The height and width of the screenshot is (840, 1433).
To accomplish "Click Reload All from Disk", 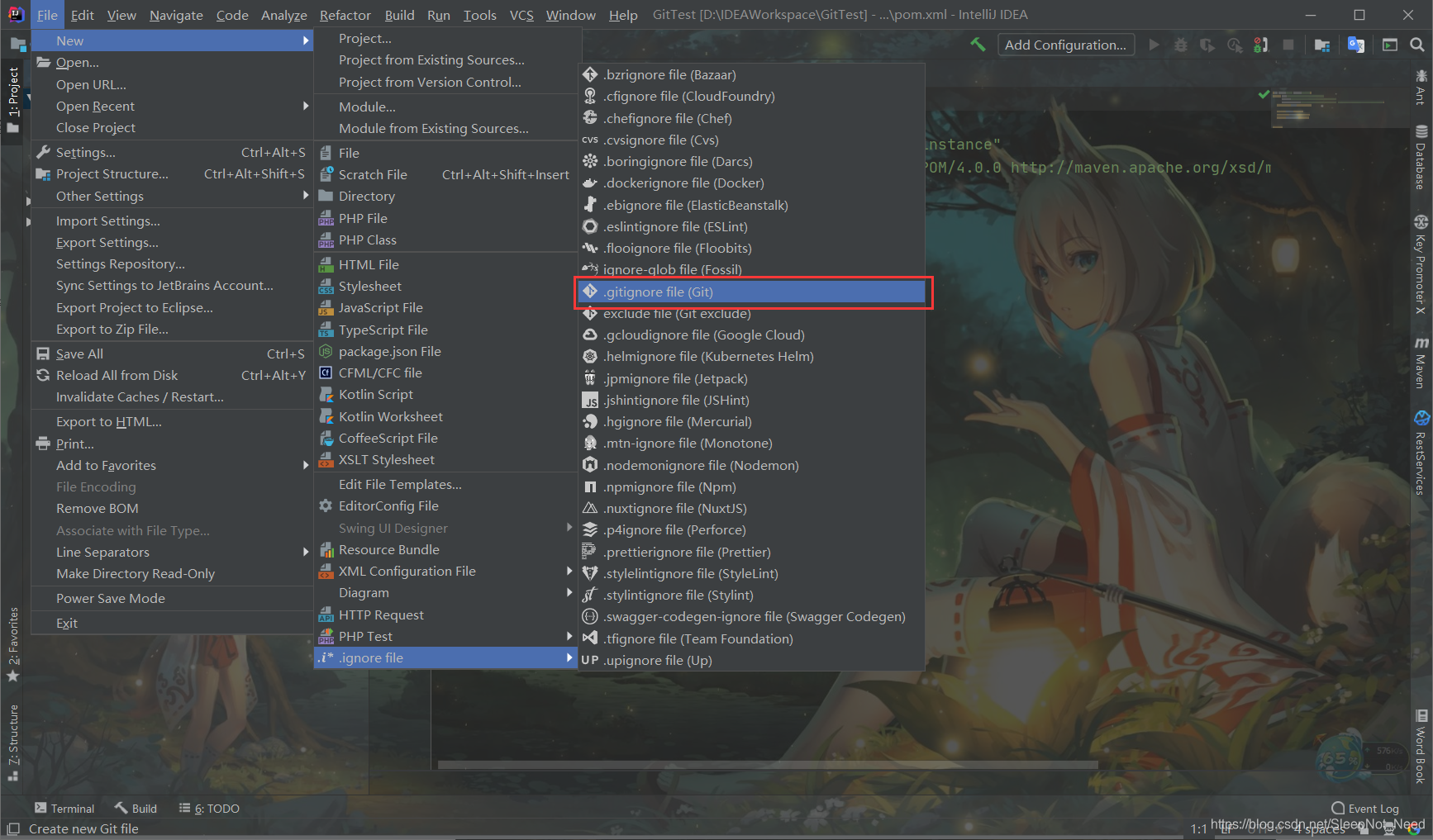I will [x=172, y=375].
